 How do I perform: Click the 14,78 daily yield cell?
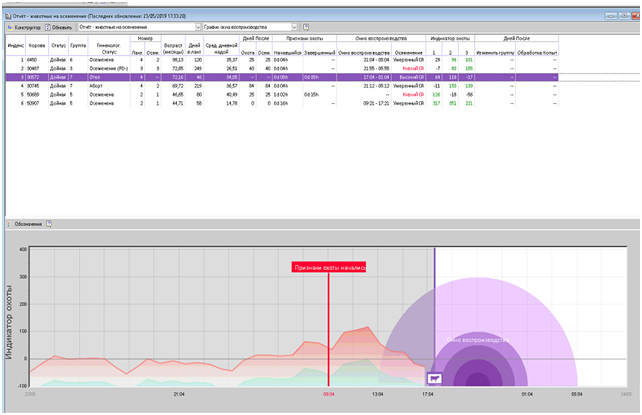click(221, 104)
